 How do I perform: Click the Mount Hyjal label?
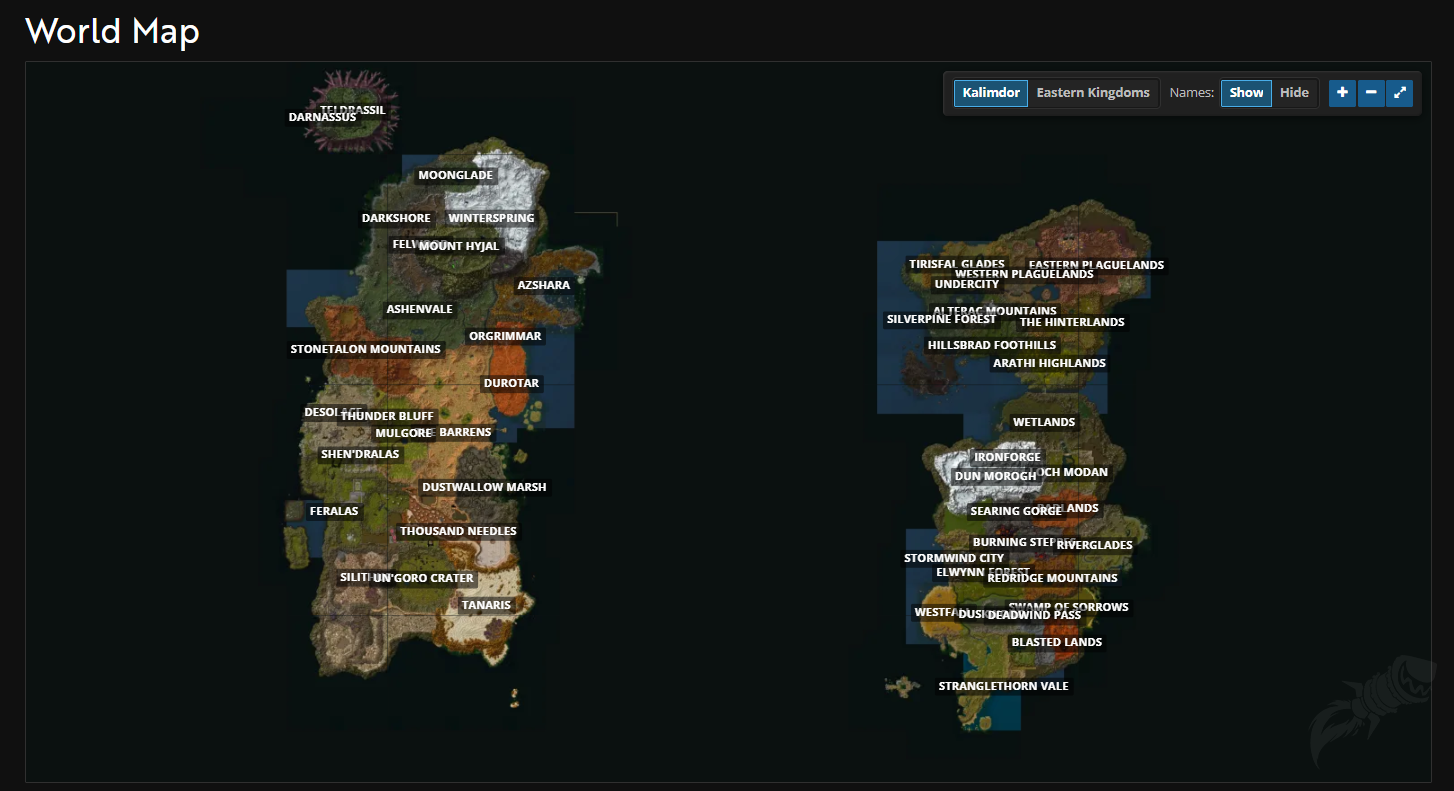tap(458, 246)
